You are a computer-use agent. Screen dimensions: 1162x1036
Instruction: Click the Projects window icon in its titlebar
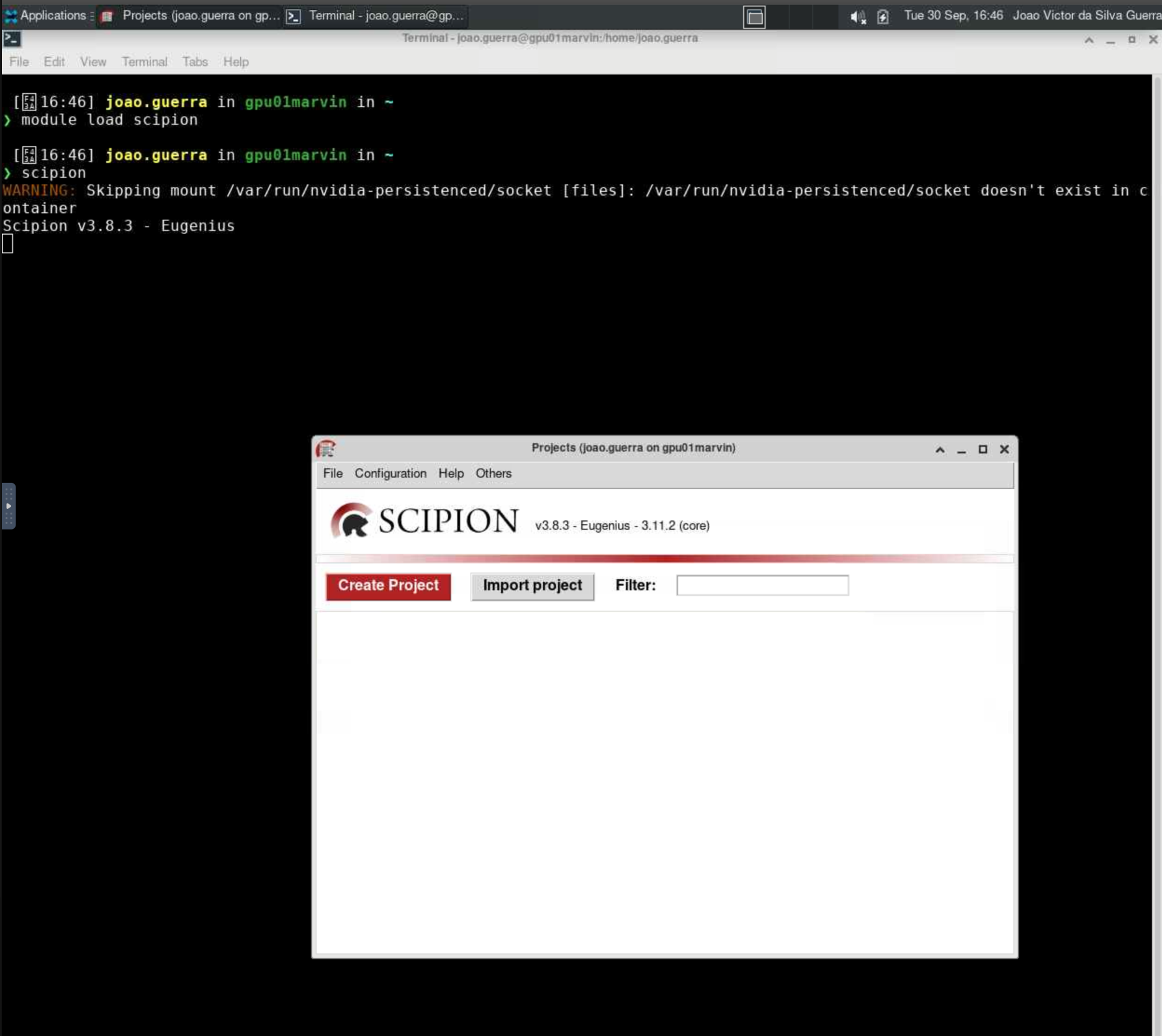coord(325,448)
